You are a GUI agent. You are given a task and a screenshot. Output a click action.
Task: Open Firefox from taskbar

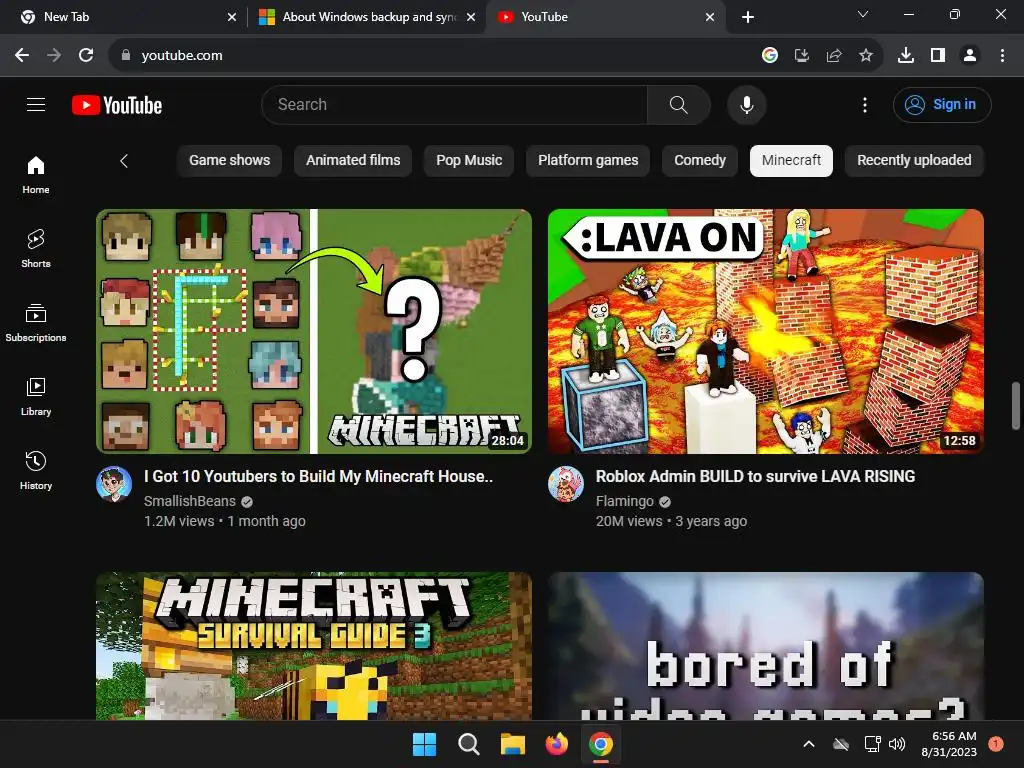(556, 744)
